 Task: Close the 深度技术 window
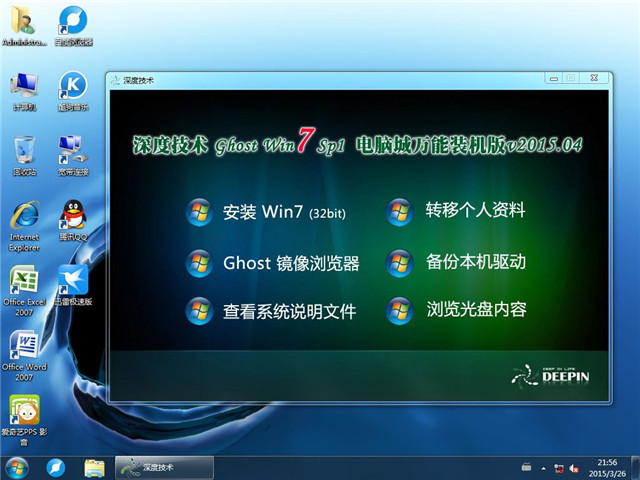594,78
